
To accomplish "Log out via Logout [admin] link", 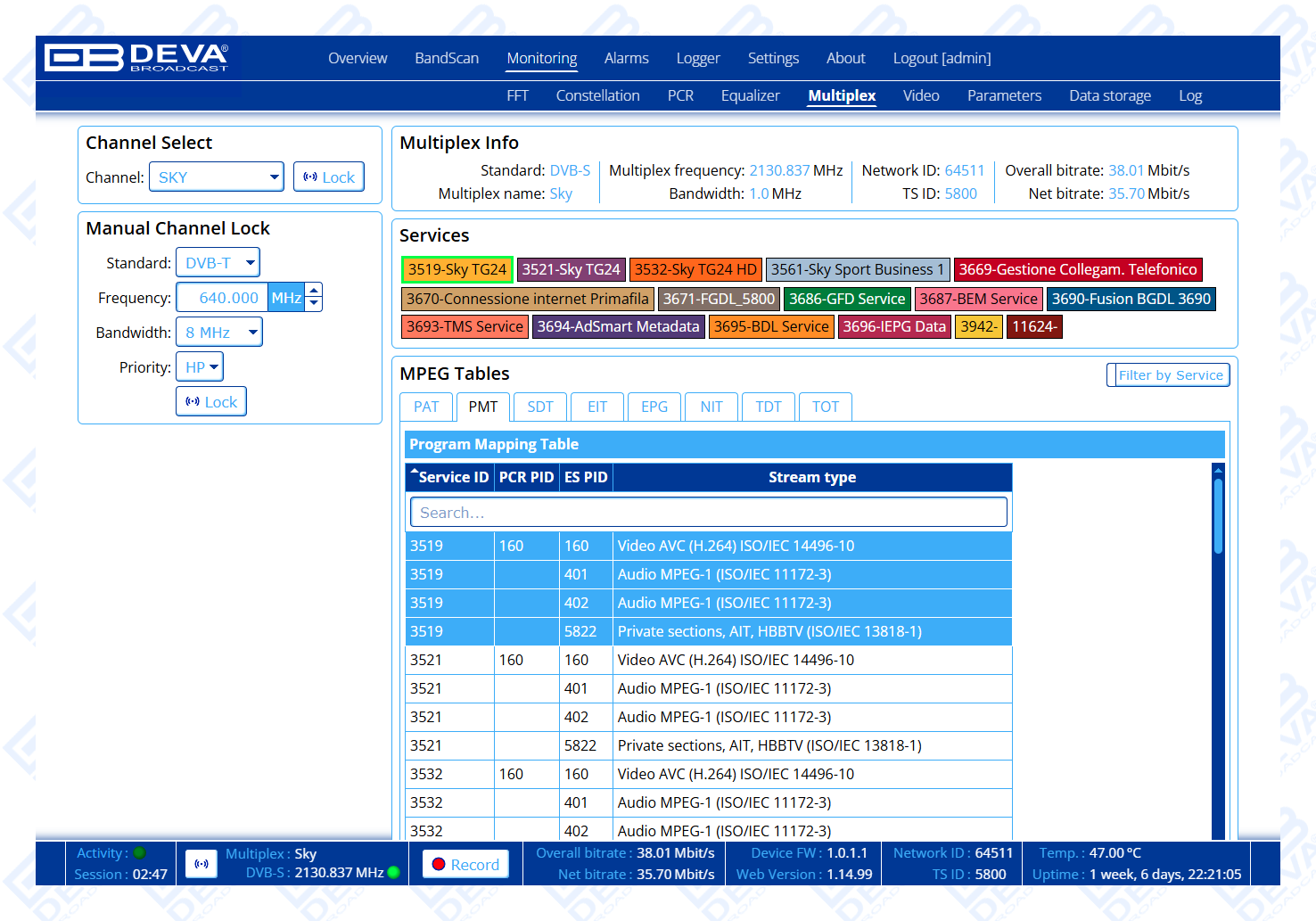I will coord(942,58).
